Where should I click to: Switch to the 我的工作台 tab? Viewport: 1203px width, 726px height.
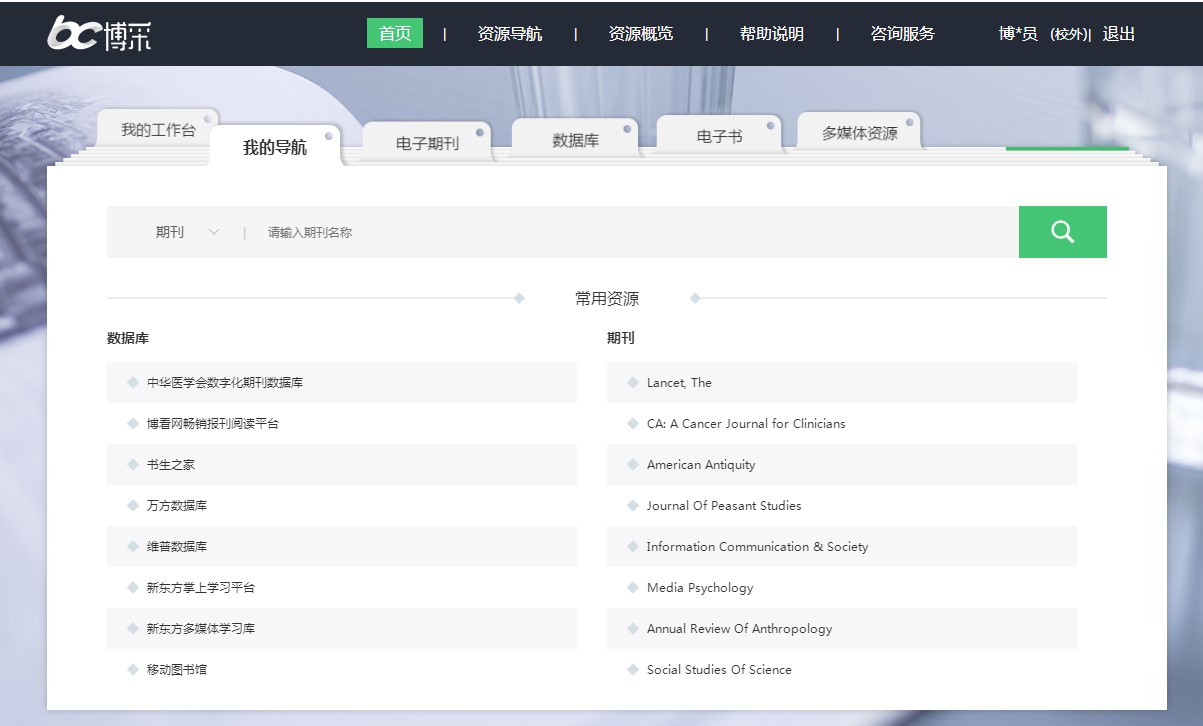point(158,130)
